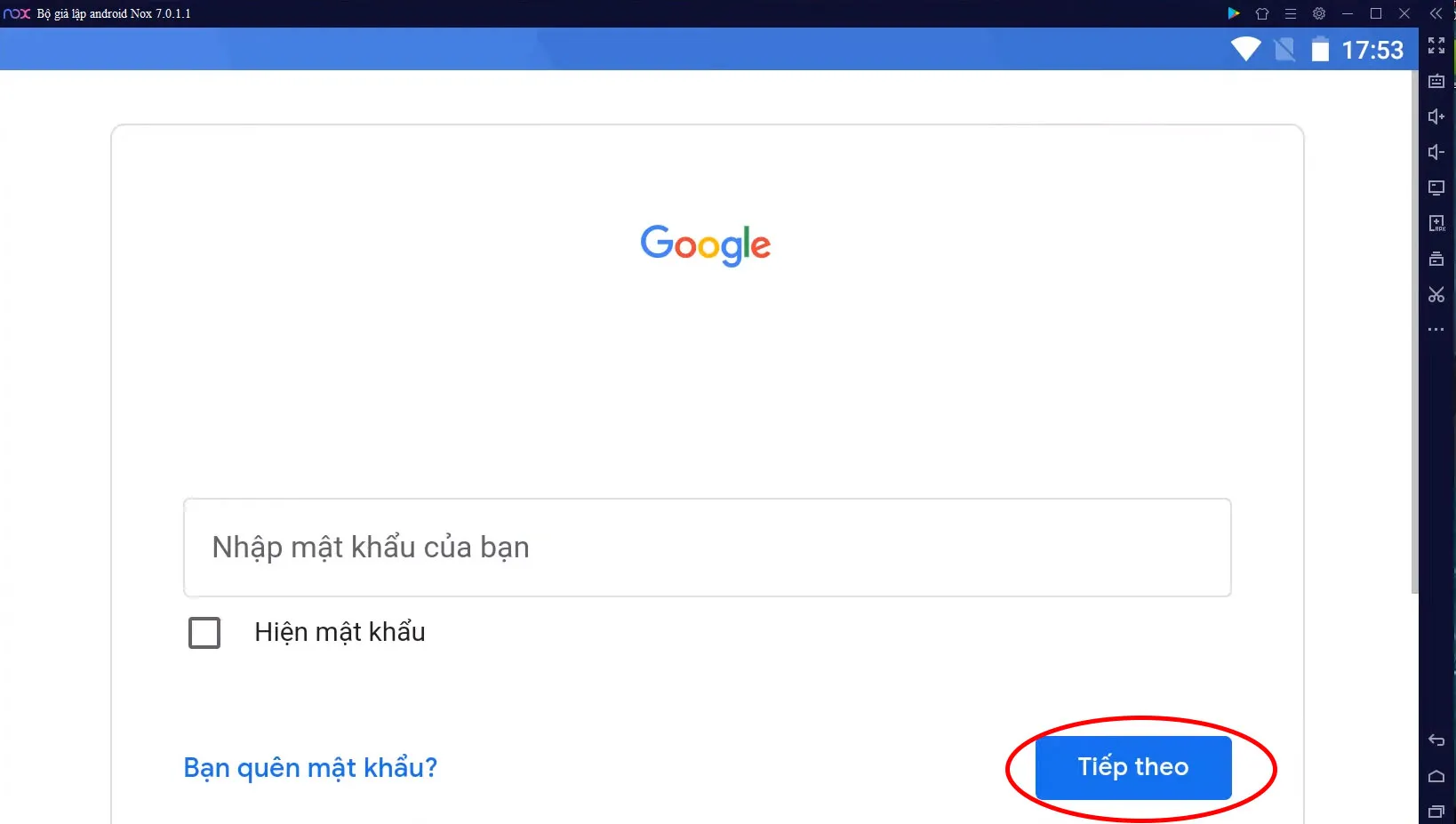Increase the emulator volume
Viewport: 1456px width, 824px height.
[1436, 116]
